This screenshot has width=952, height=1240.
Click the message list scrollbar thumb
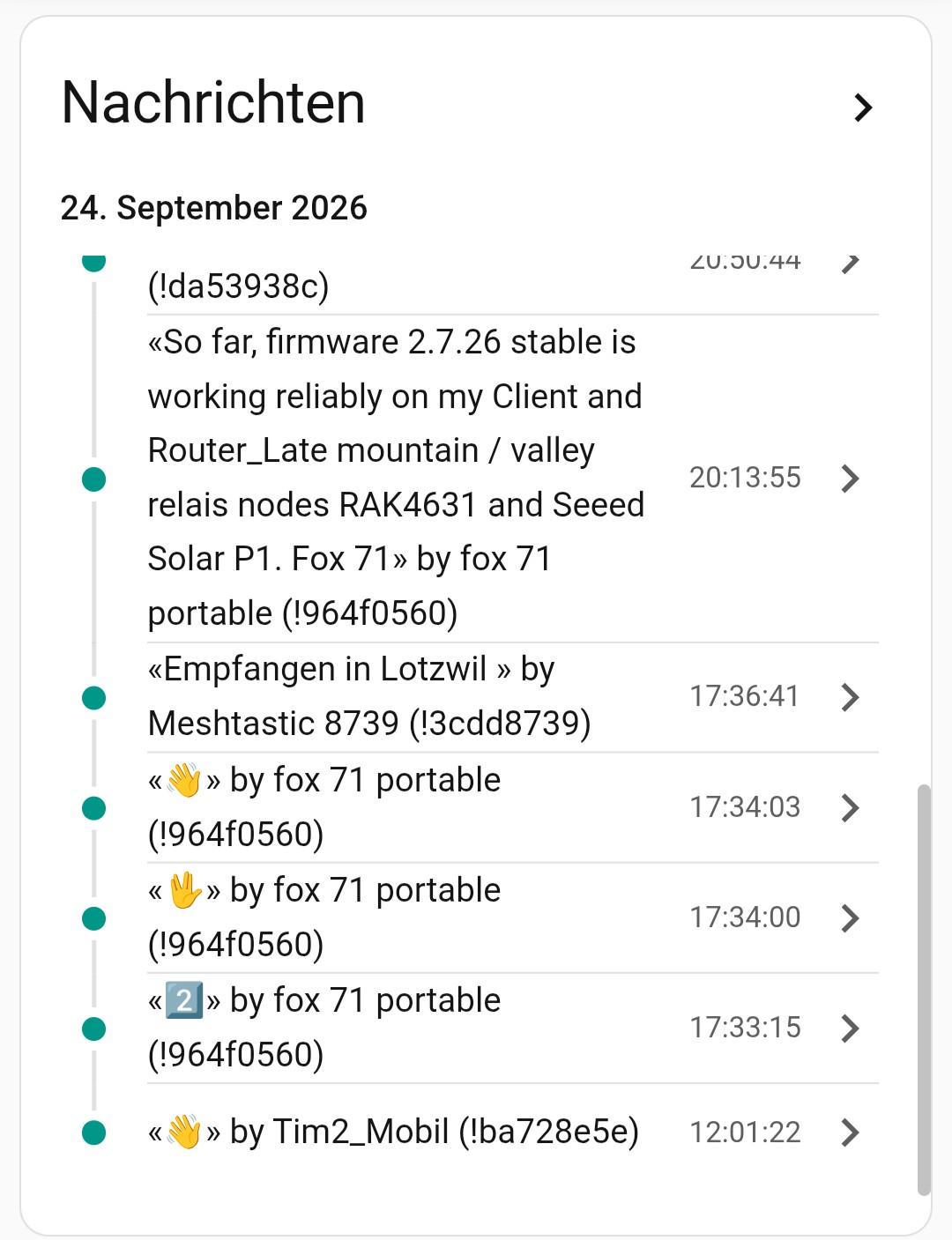click(x=924, y=989)
